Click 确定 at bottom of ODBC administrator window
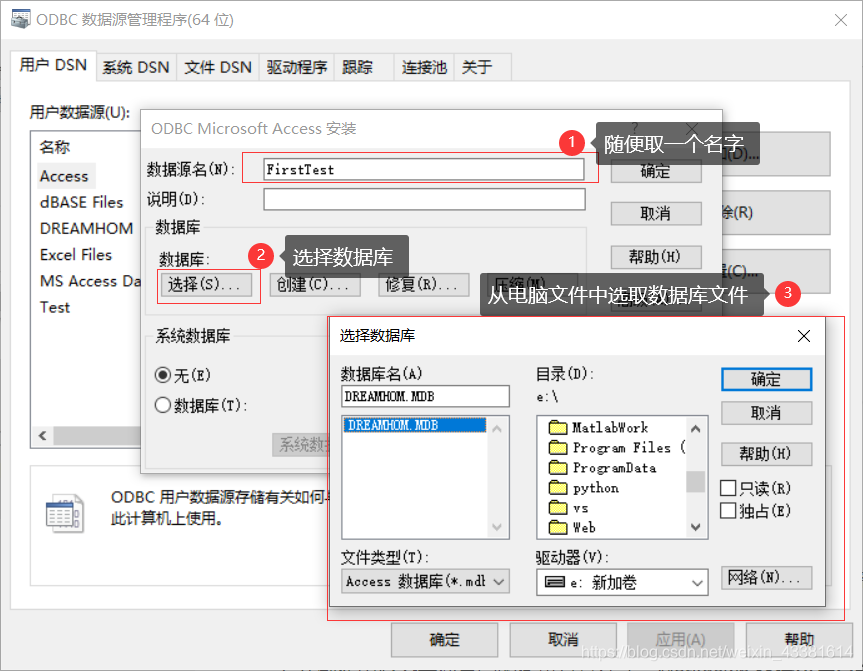This screenshot has width=863, height=671. (445, 640)
